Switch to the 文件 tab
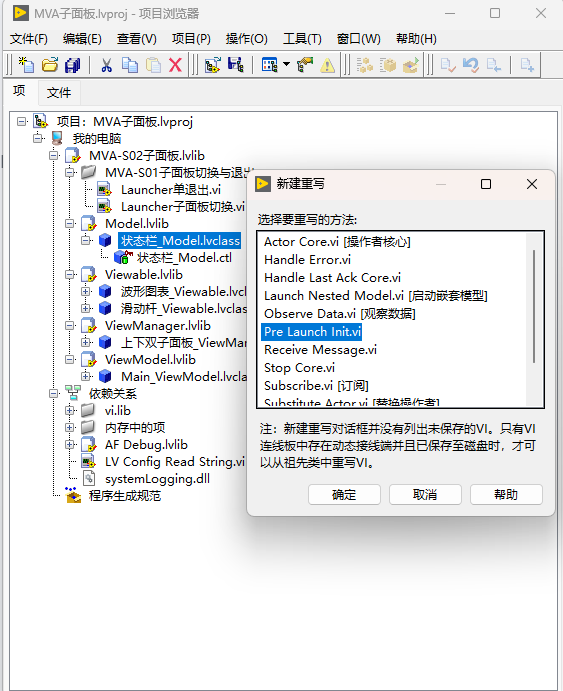Viewport: 563px width, 691px height. click(59, 93)
